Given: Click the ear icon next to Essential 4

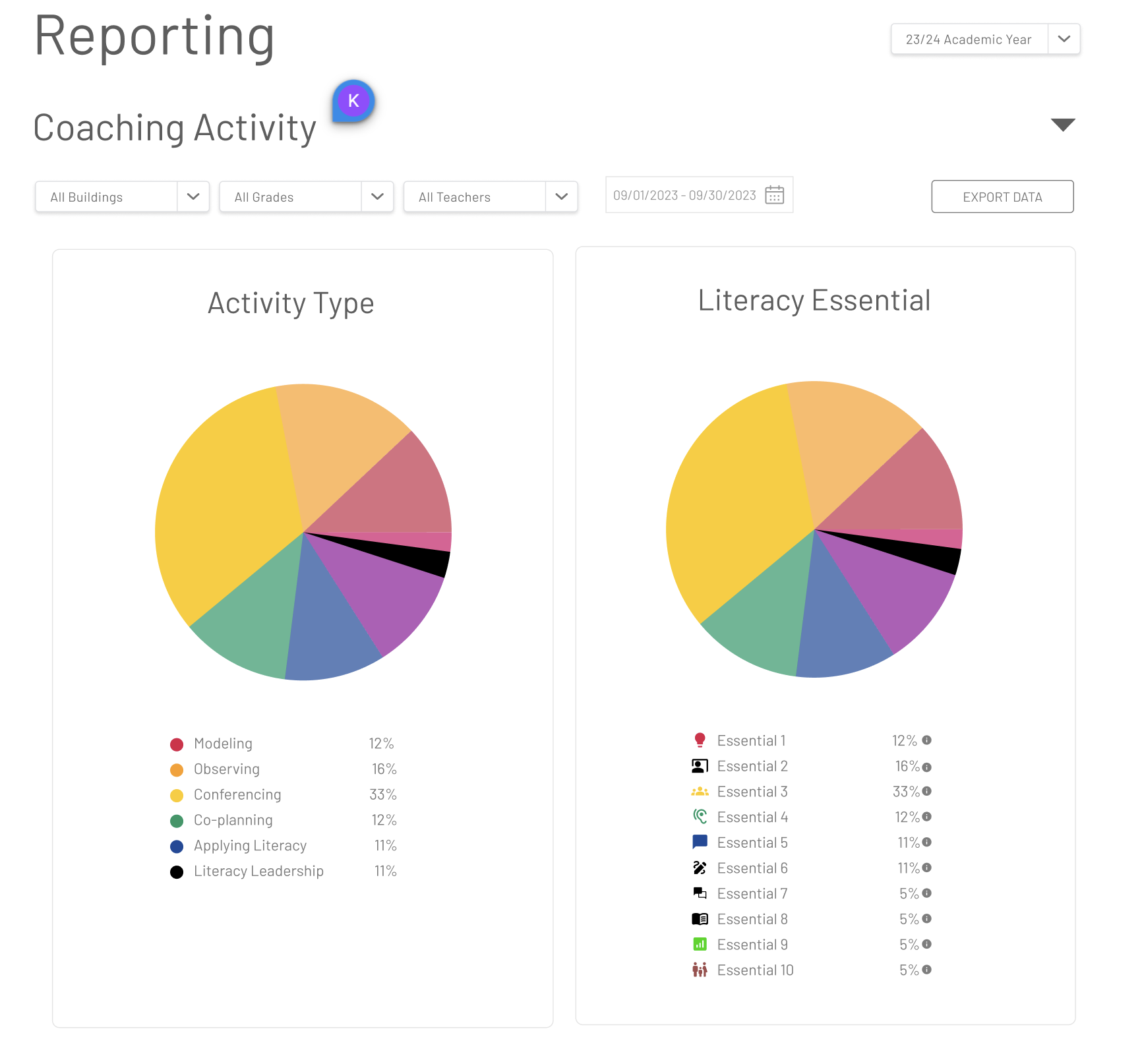Looking at the screenshot, I should pos(700,817).
